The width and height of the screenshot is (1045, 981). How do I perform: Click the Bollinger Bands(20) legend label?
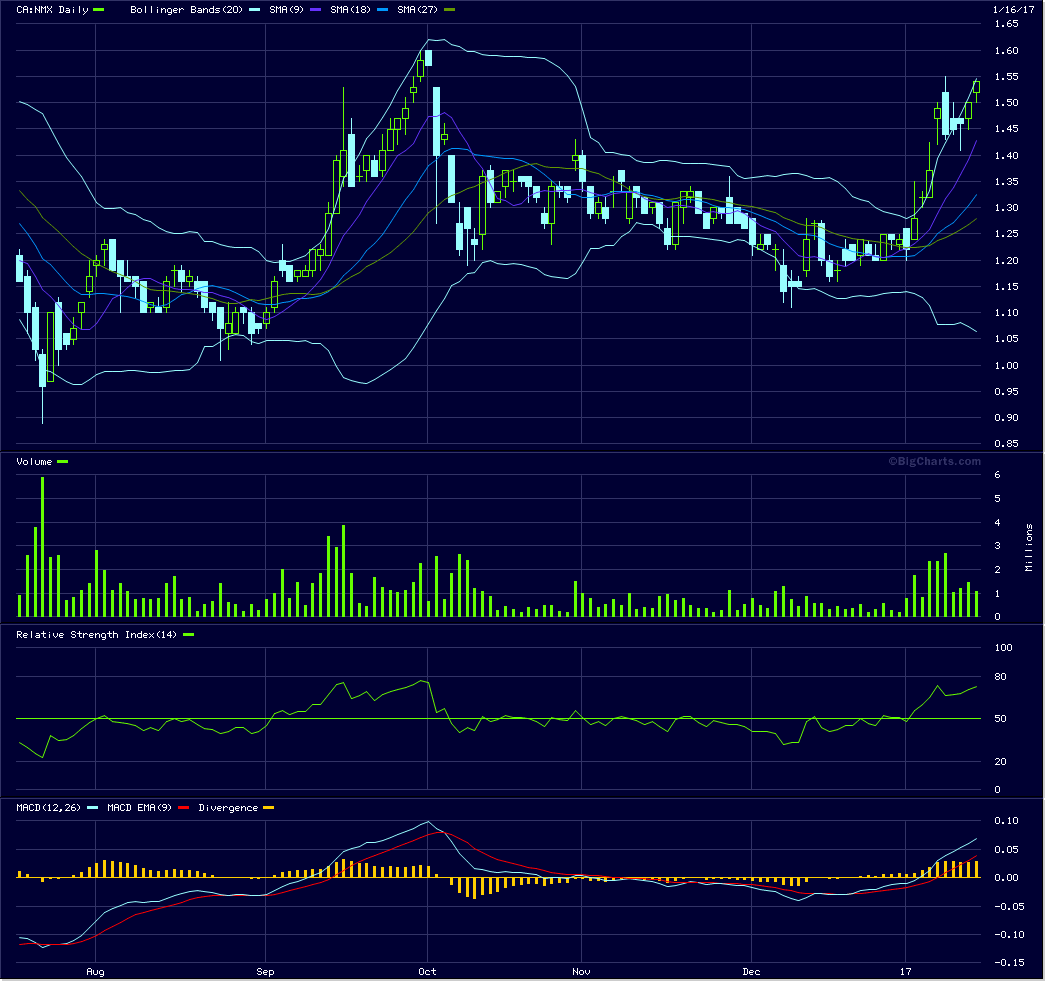tap(186, 9)
